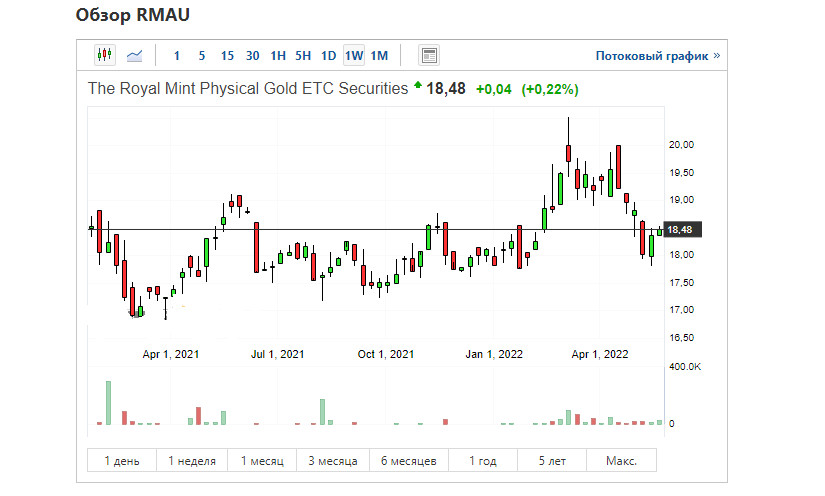825x496 pixels.
Task: Open the news table panel icon
Action: coord(429,55)
